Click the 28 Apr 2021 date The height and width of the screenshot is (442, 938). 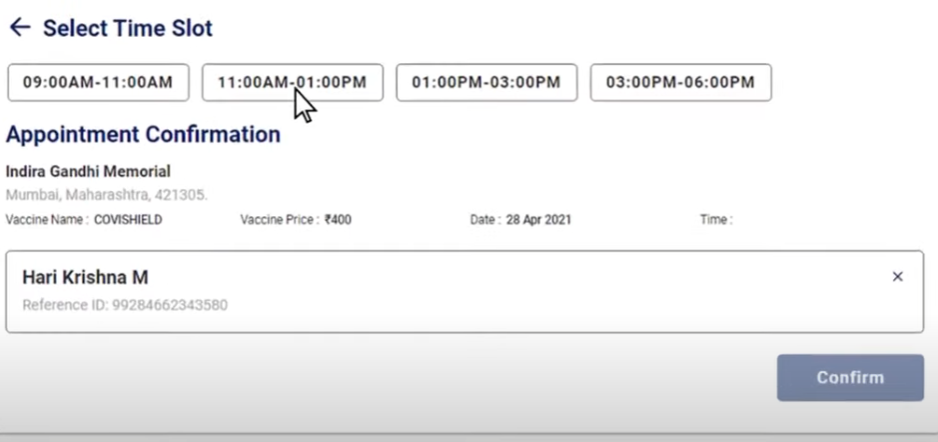tap(539, 219)
